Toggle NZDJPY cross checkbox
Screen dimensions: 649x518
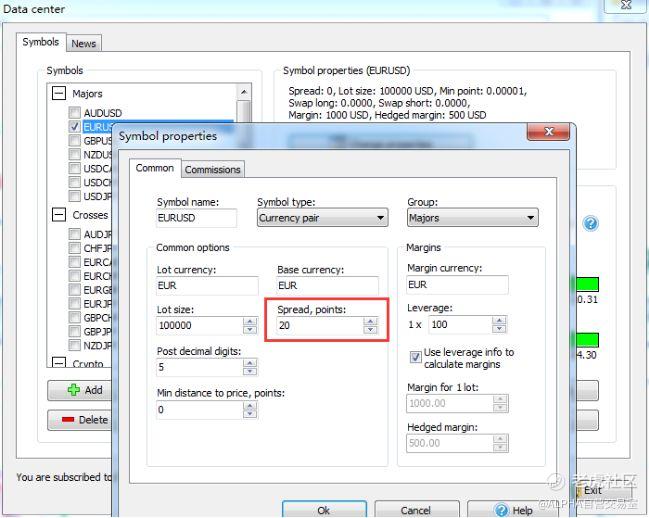[x=75, y=345]
